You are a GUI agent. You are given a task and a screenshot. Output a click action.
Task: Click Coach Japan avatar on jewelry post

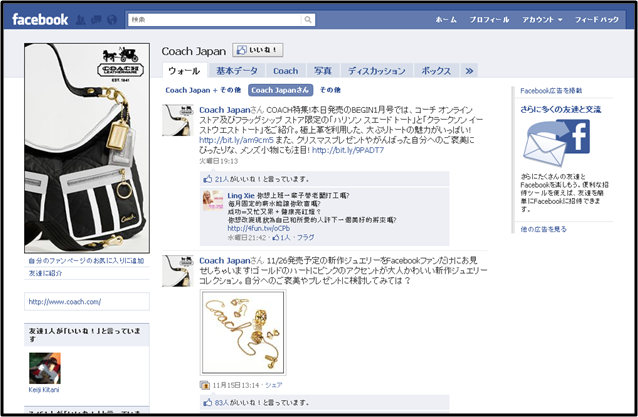tap(177, 271)
